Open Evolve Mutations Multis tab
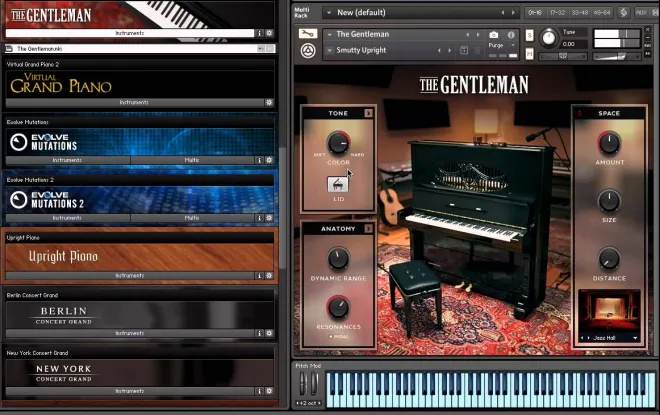This screenshot has width=660, height=415. (192, 160)
